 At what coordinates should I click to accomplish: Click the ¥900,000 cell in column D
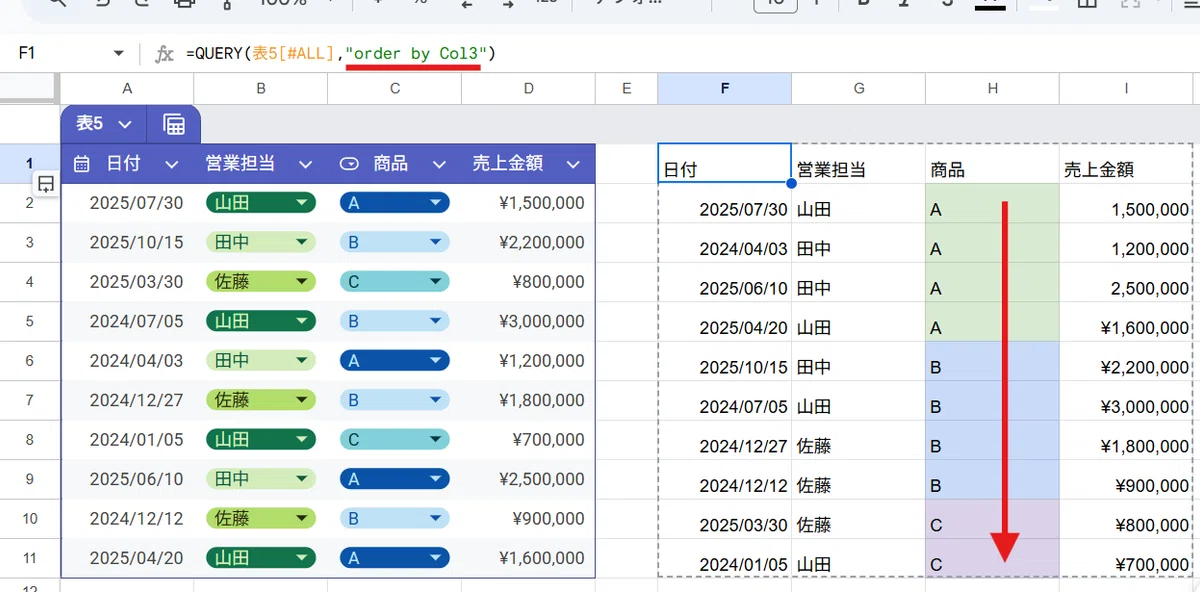pos(529,519)
